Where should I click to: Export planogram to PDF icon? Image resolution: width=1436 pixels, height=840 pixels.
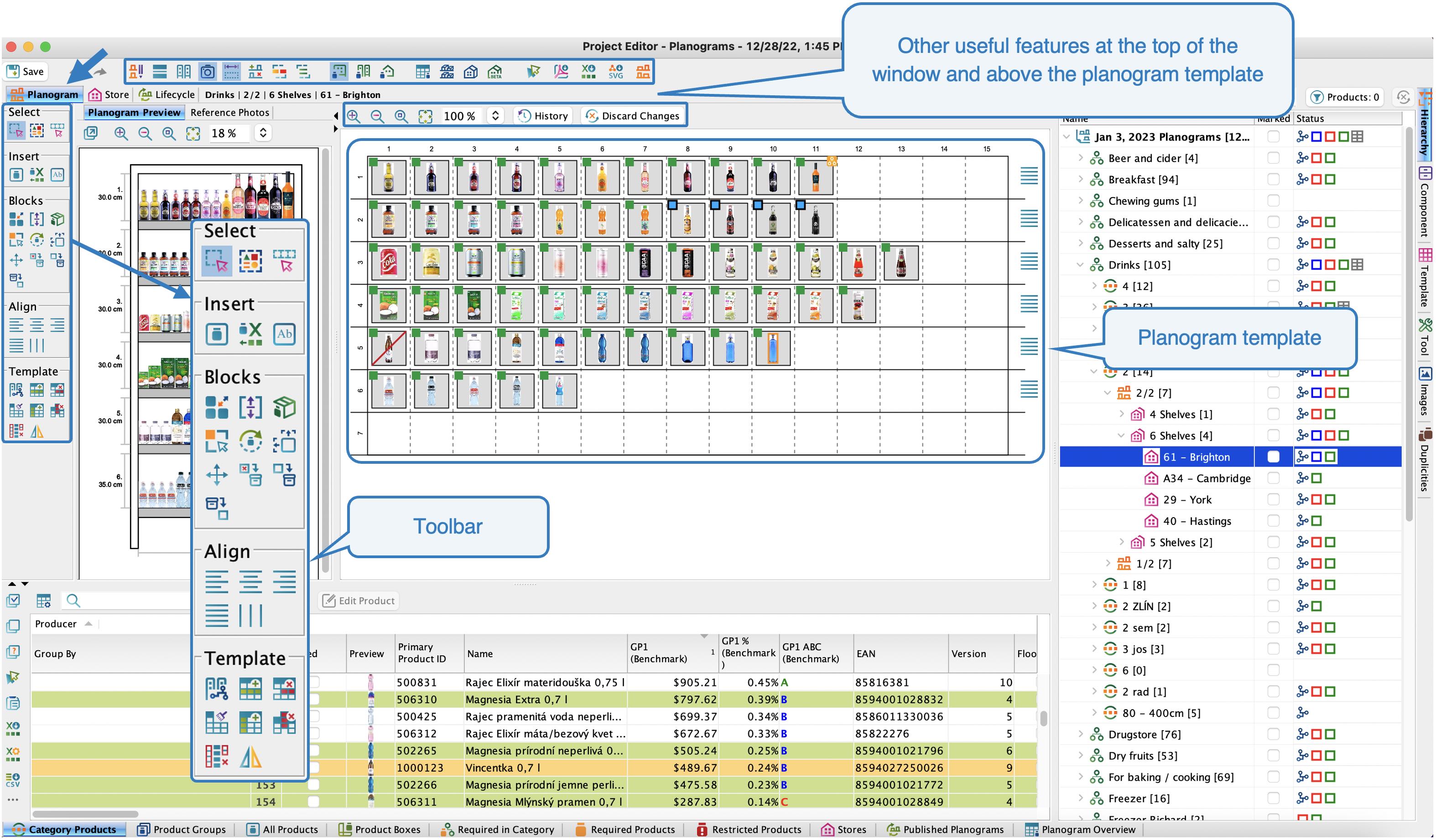[x=561, y=72]
